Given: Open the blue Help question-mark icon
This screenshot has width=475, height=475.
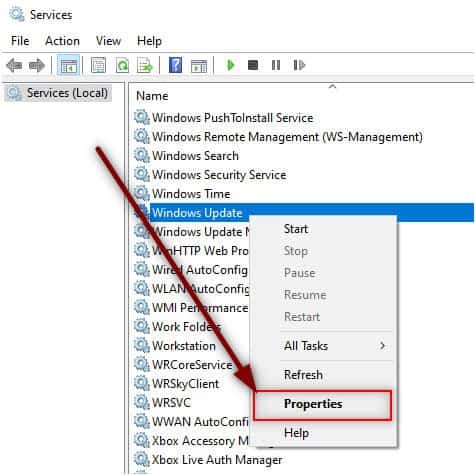Looking at the screenshot, I should click(x=175, y=65).
